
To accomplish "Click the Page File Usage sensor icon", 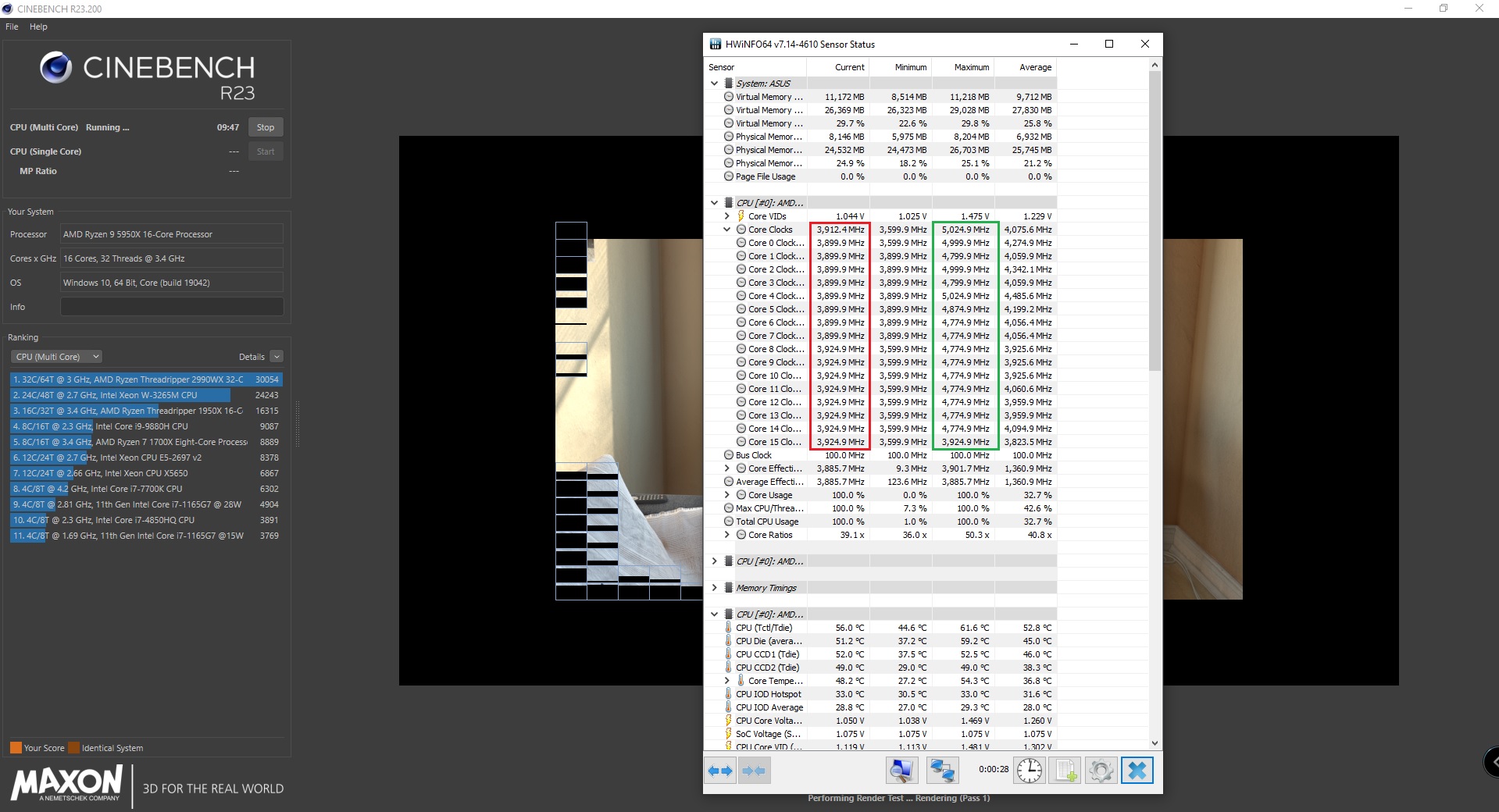I will [x=728, y=176].
